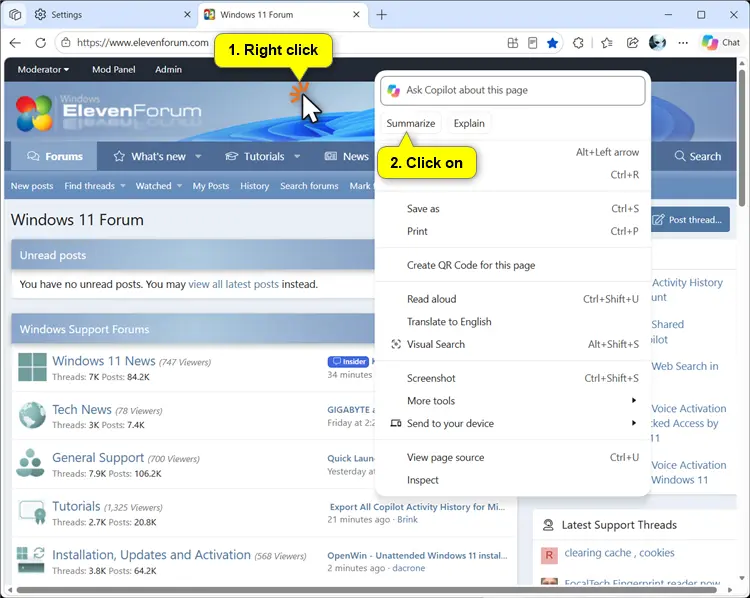The image size is (750, 598).
Task: Open the Favorites list icon
Action: (607, 43)
